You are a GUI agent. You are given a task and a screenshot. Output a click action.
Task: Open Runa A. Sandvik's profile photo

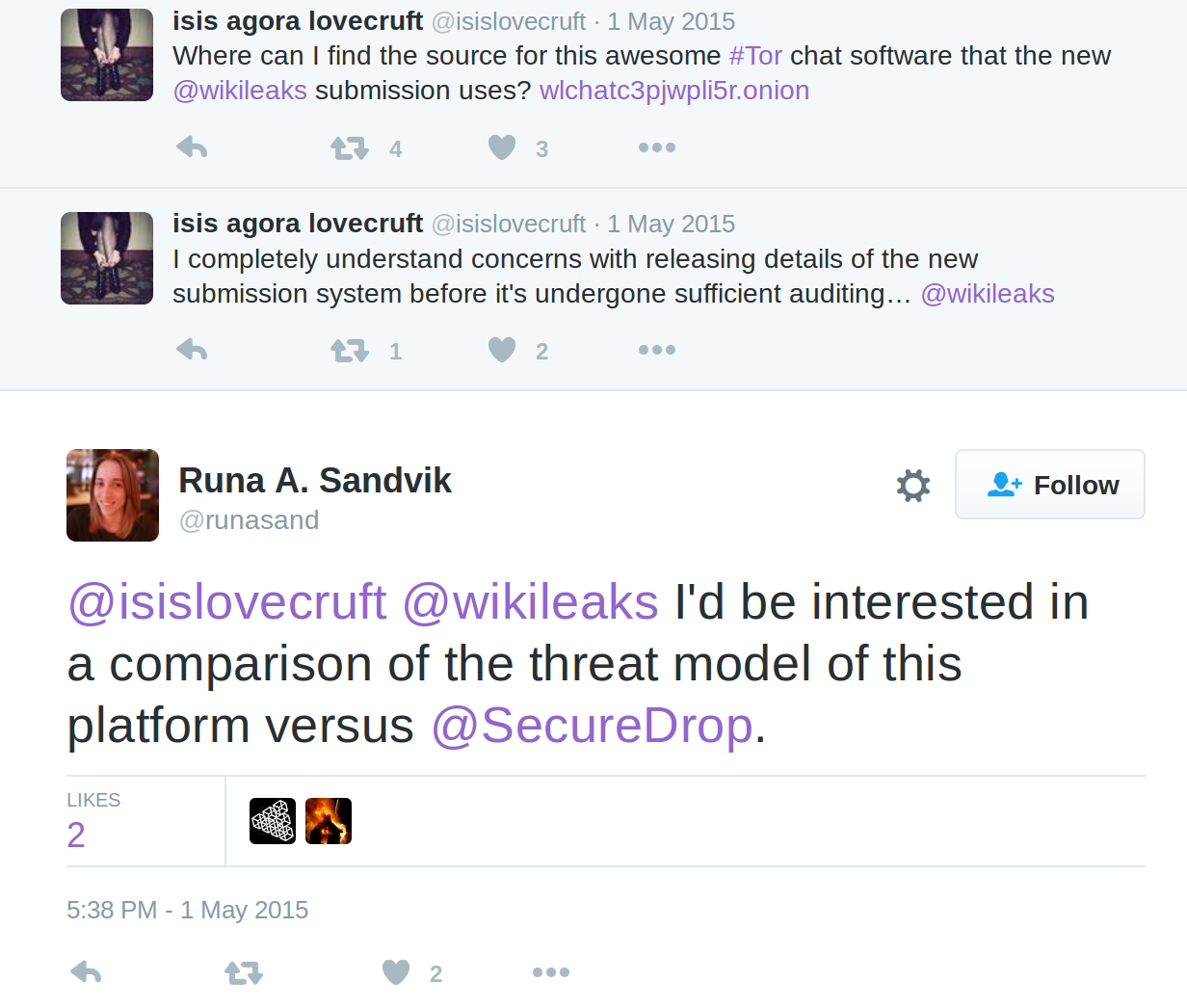(x=113, y=495)
